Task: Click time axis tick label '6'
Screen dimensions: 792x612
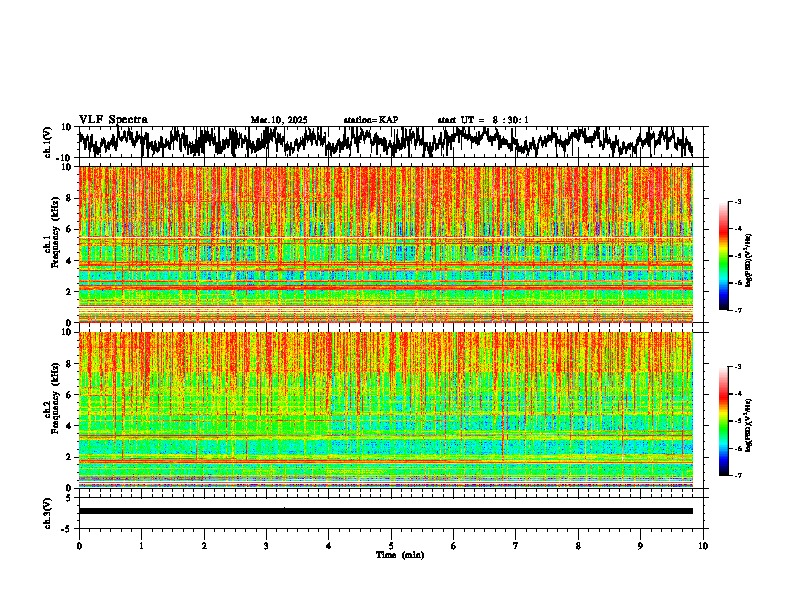Action: 454,546
